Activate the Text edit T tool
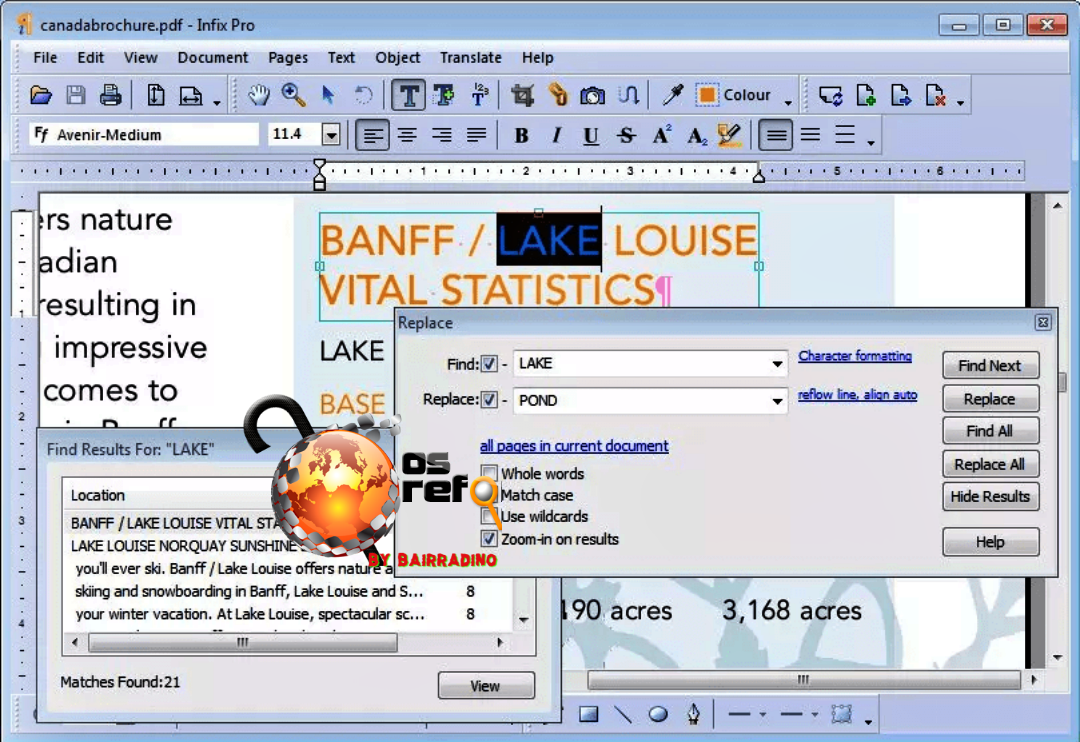 coord(408,95)
